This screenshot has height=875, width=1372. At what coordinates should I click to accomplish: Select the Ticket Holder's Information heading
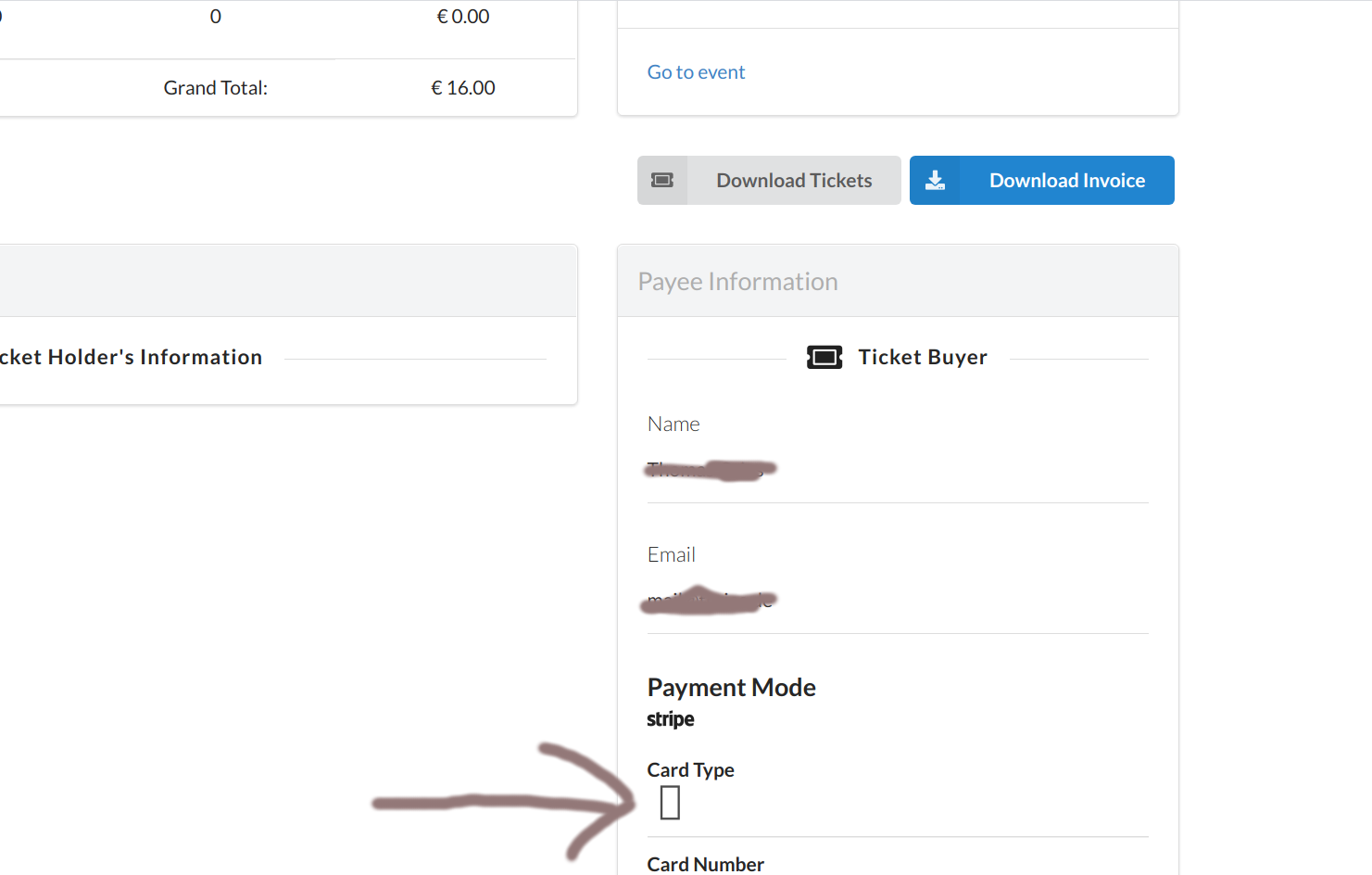(x=131, y=357)
